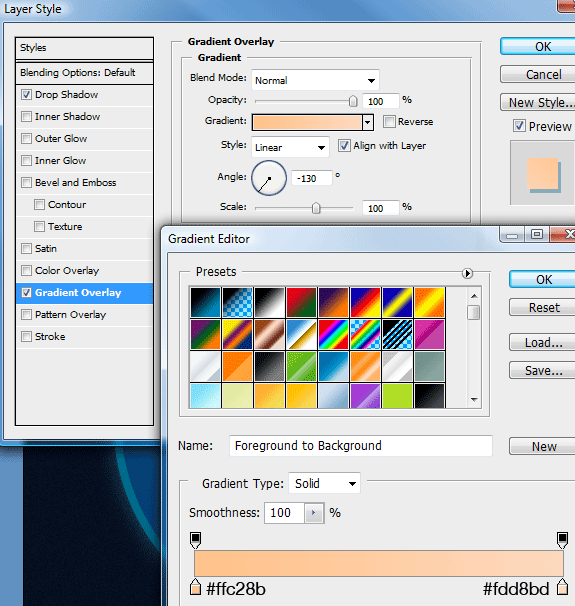The image size is (575, 606).
Task: Open the Gradient Type dropdown
Action: 324,483
